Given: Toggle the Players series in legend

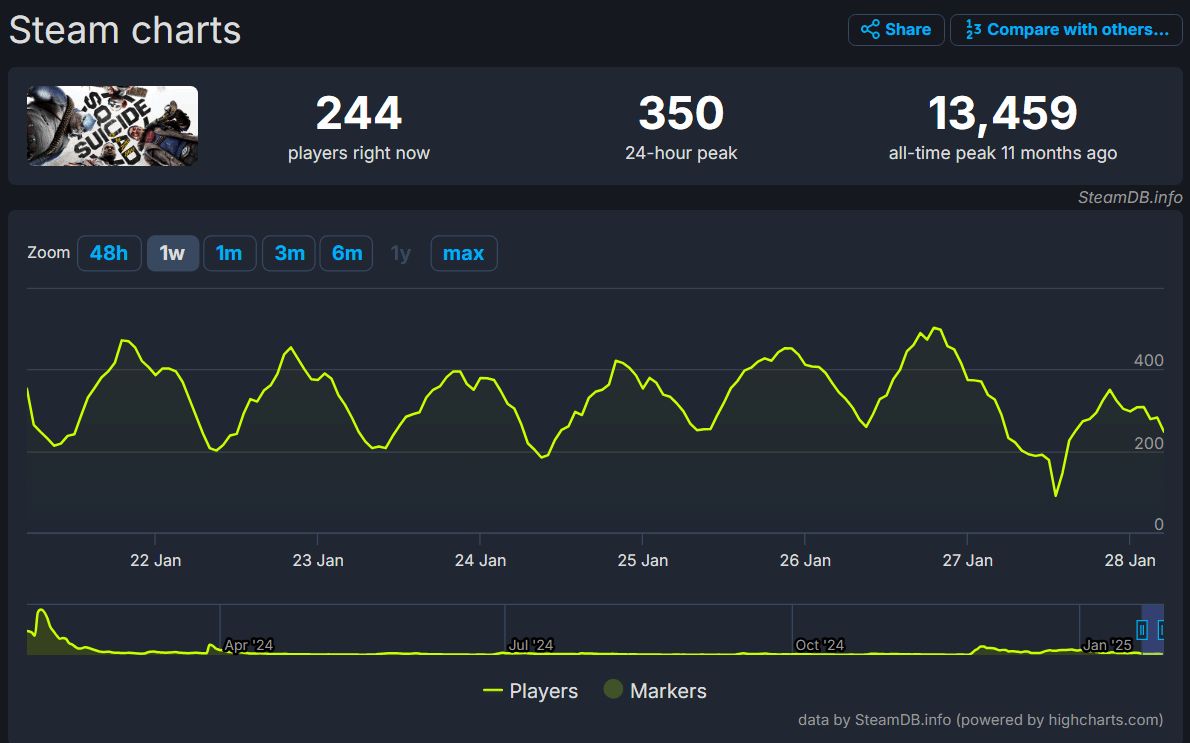Looking at the screenshot, I should point(530,691).
